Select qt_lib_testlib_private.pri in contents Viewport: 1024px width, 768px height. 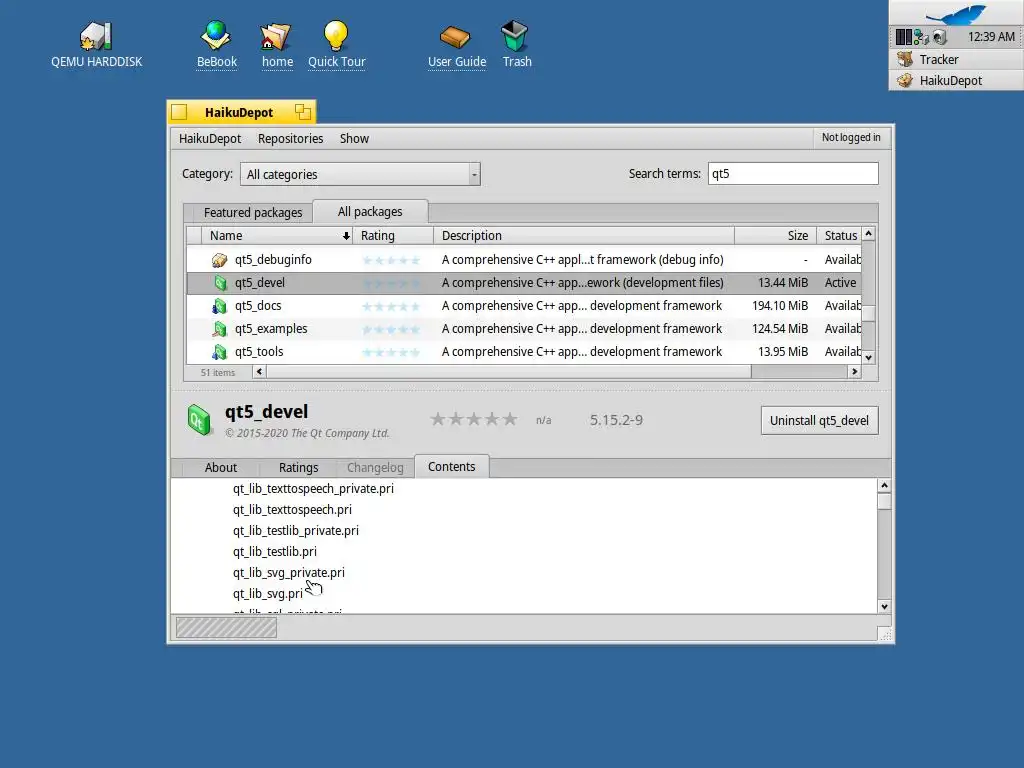(296, 530)
